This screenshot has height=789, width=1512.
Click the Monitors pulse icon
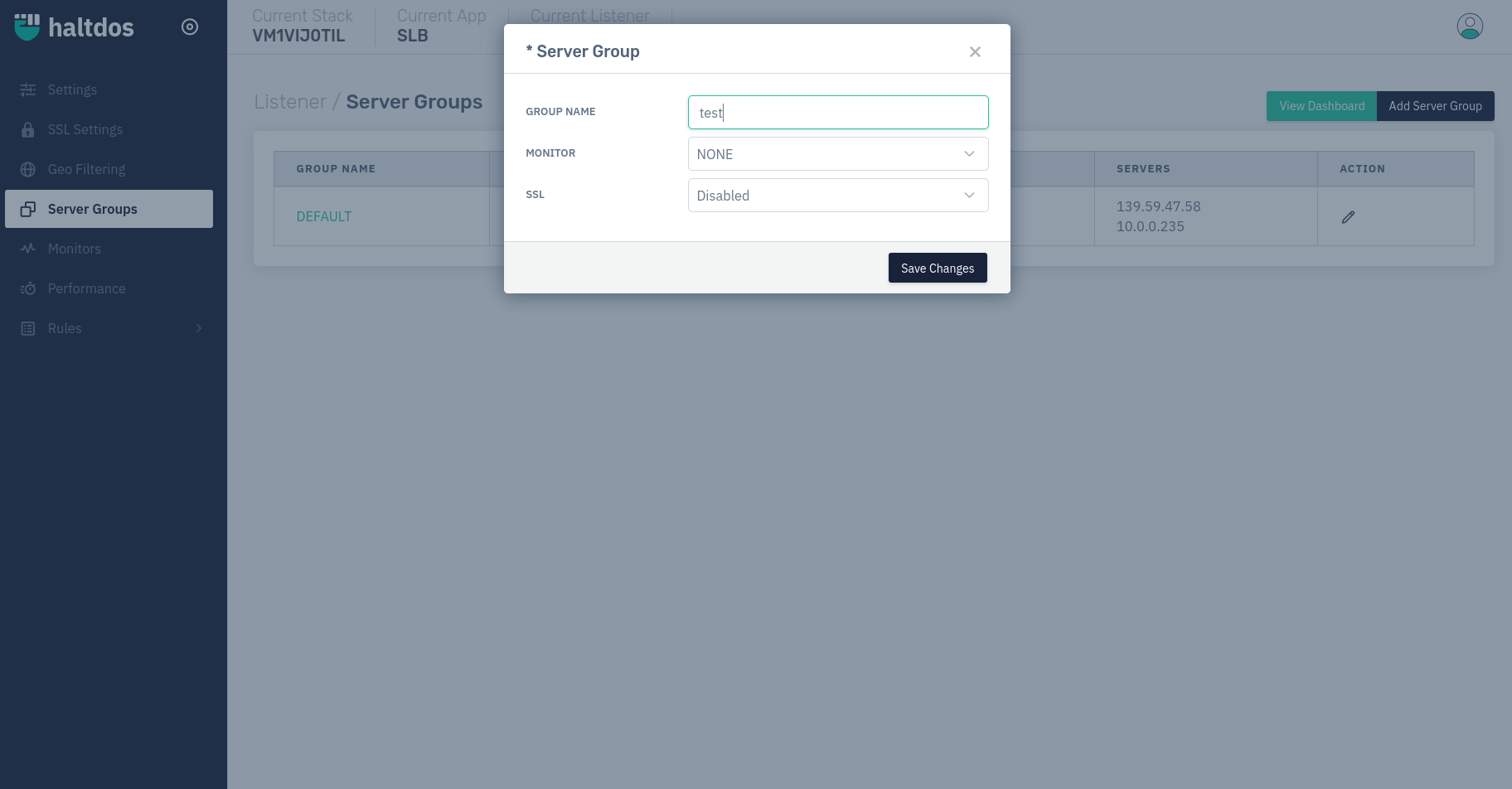tap(28, 249)
